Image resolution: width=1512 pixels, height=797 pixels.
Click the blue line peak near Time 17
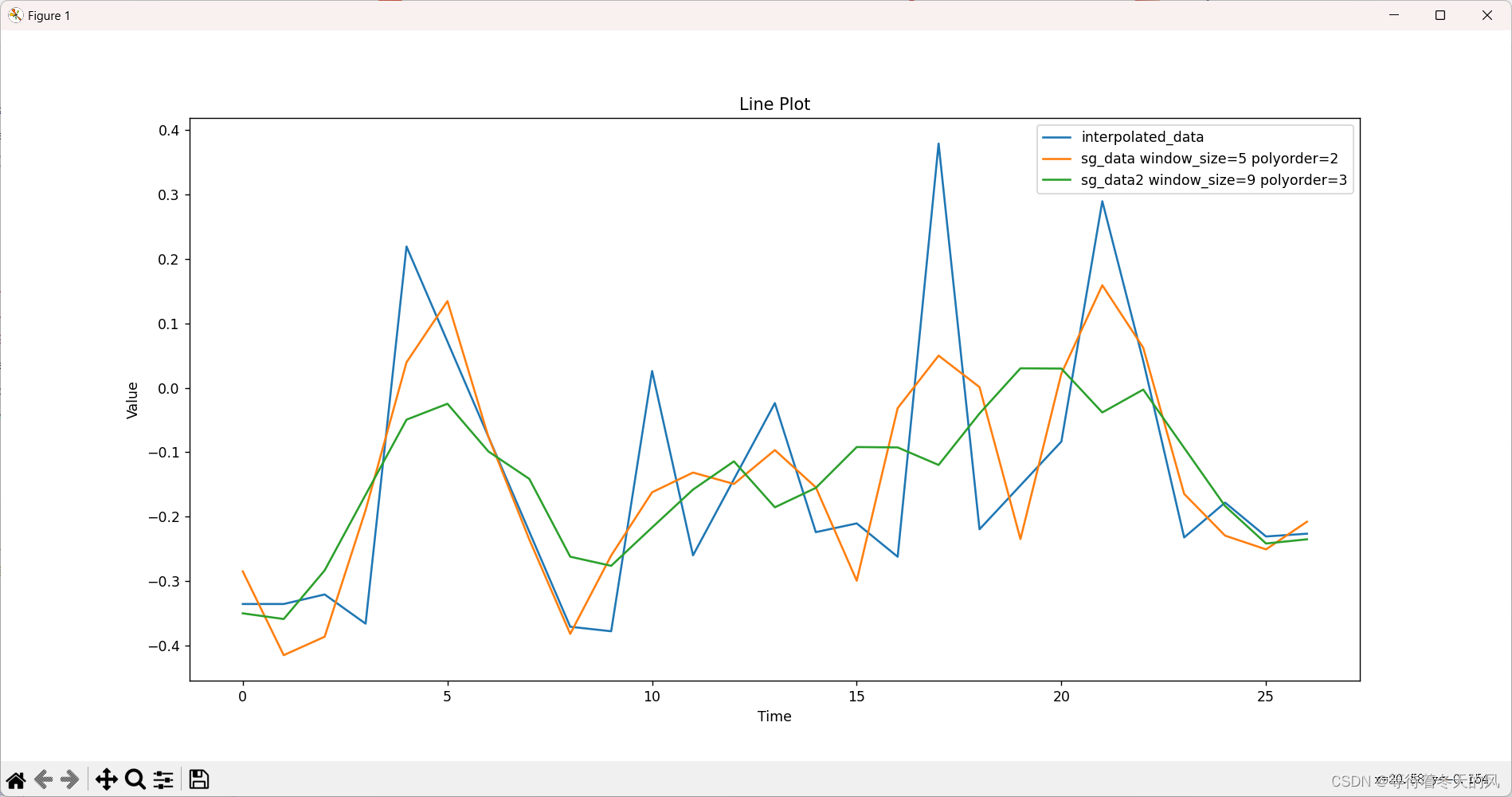pyautogui.click(x=938, y=144)
